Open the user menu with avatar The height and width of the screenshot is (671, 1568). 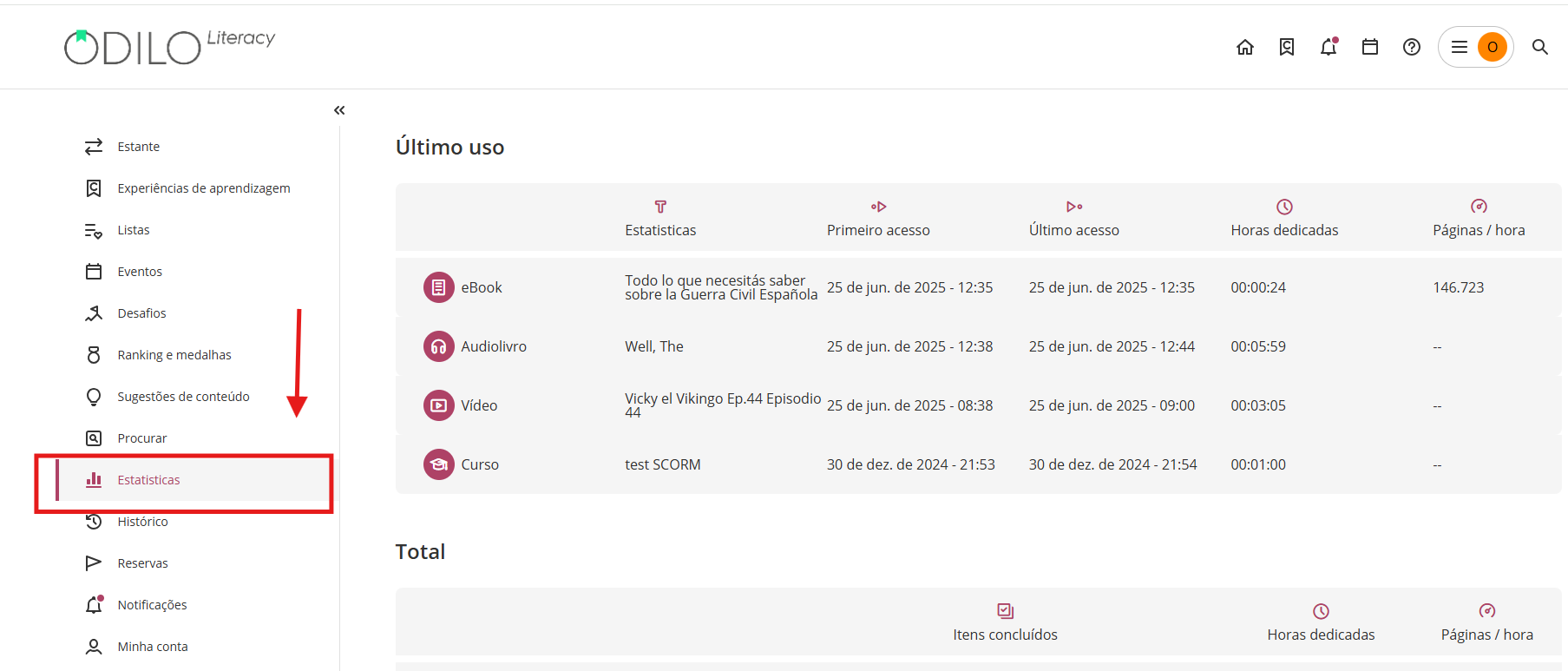(1476, 47)
